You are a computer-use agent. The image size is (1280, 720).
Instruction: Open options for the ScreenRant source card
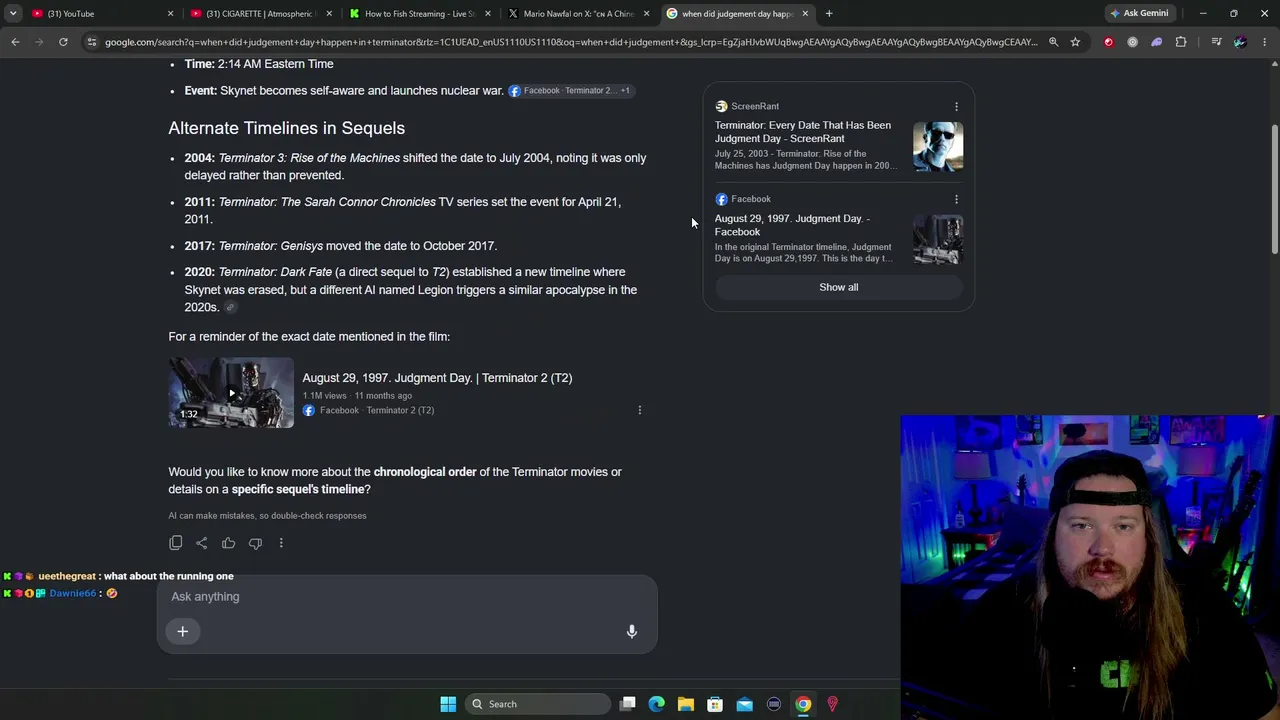coord(956,106)
